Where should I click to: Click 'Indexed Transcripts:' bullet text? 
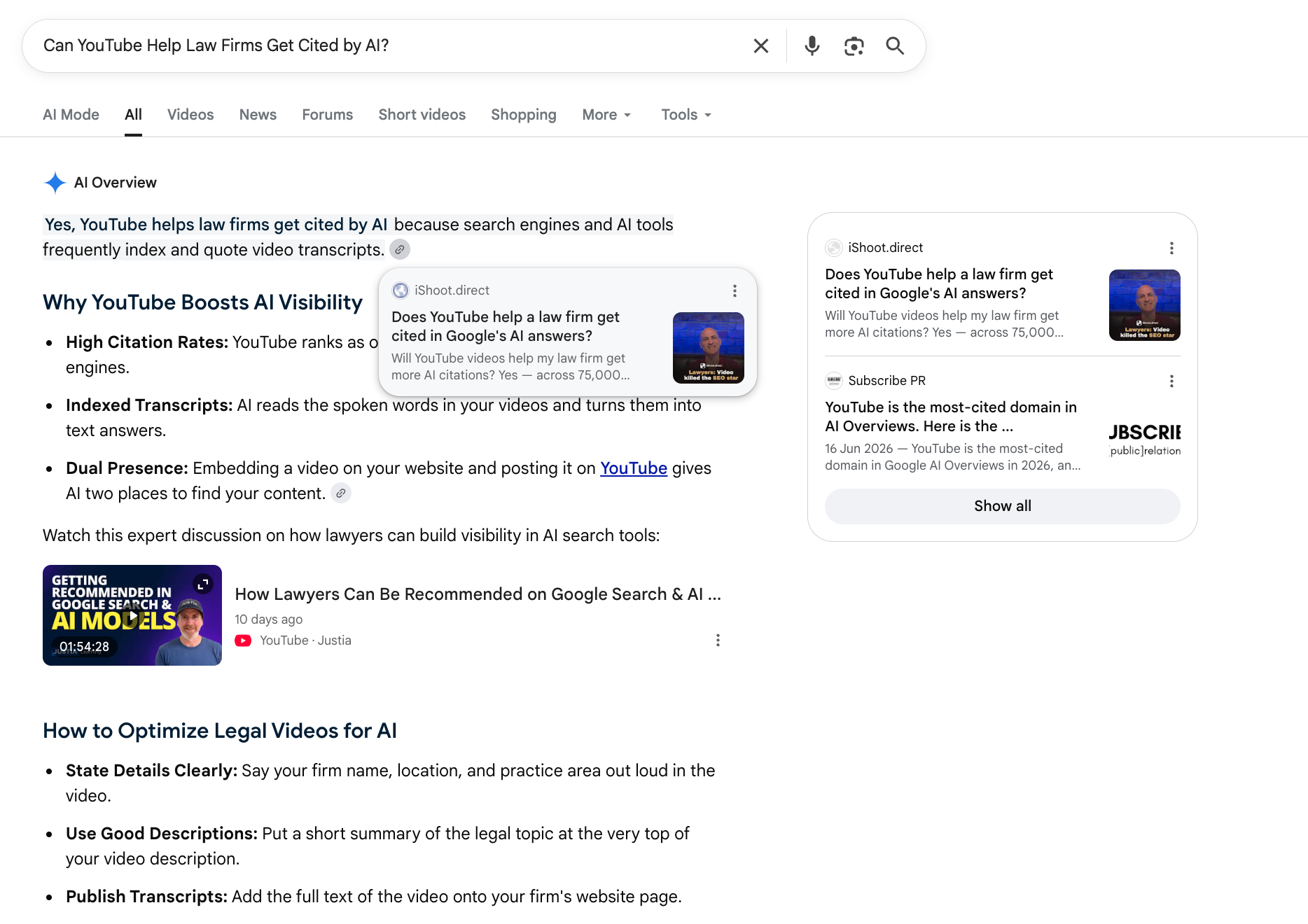tap(149, 405)
